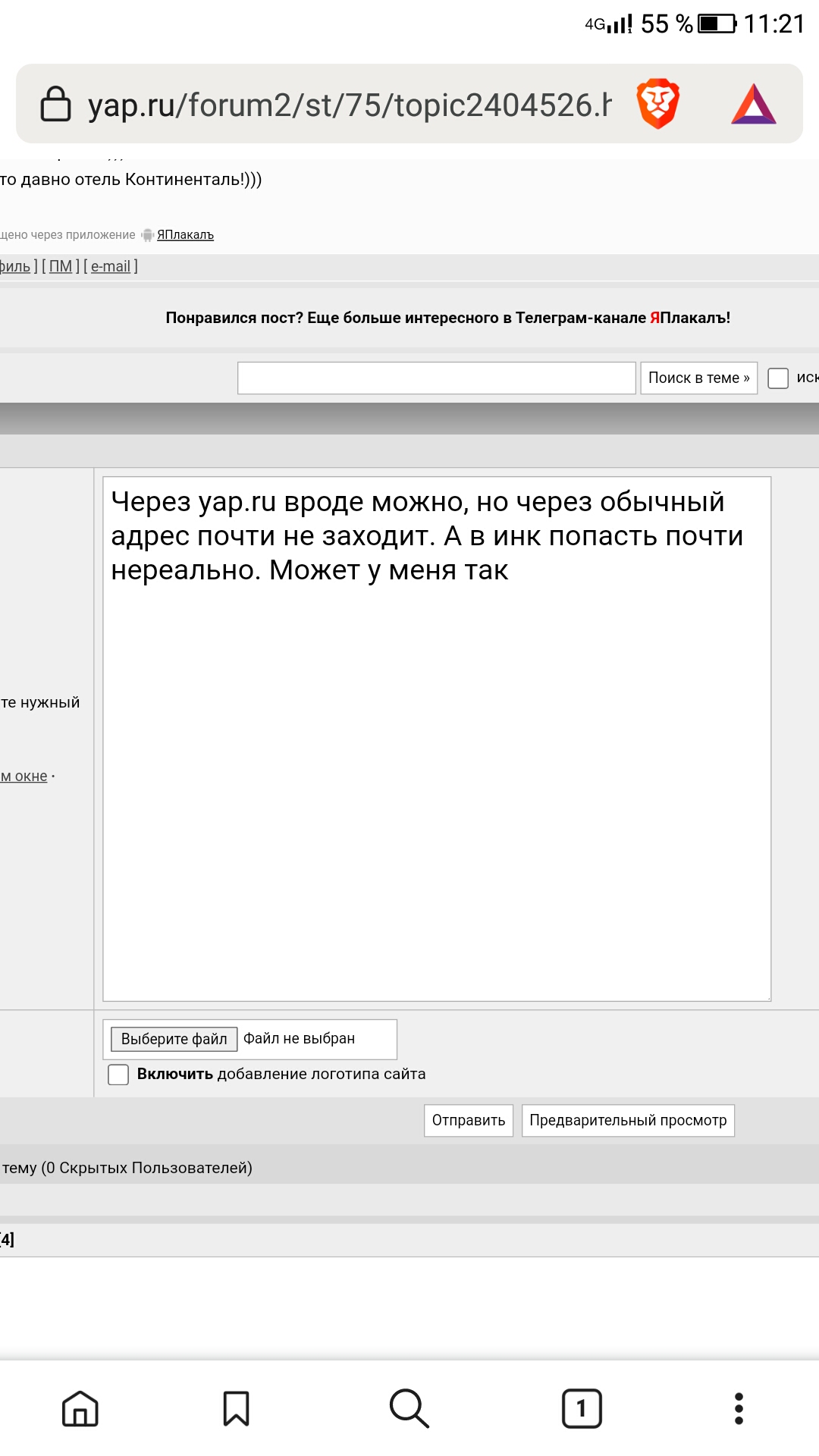Tap the 4G signal strength indicator
819x1456 pixels.
pos(609,24)
